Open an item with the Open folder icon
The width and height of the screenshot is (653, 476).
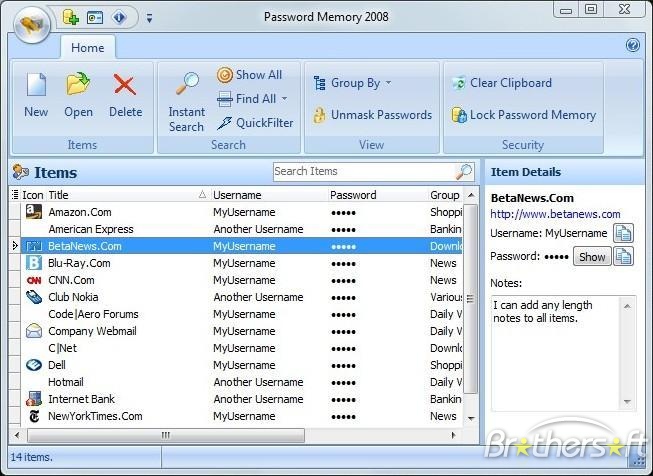pyautogui.click(x=78, y=95)
